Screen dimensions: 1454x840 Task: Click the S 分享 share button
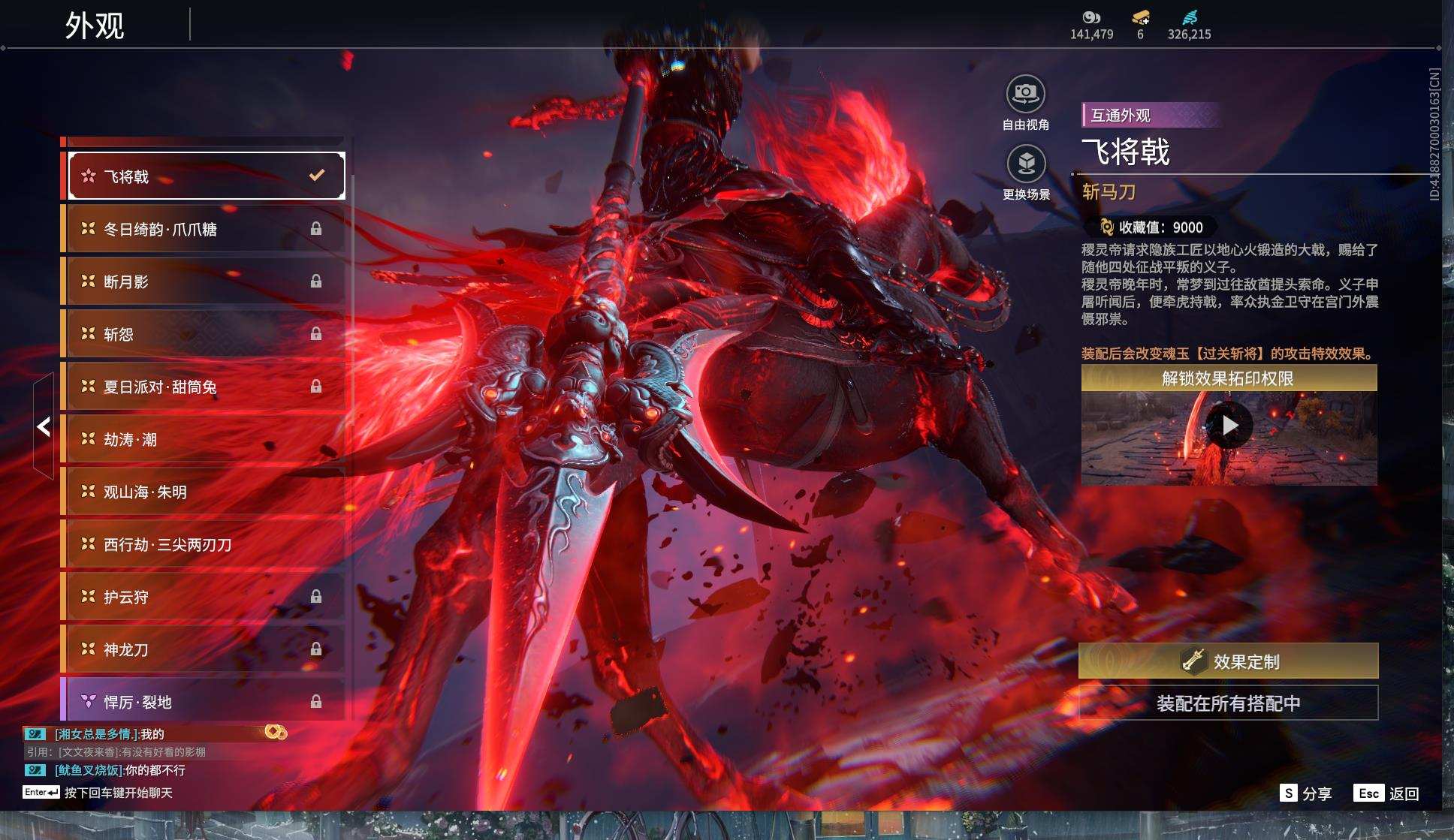(1305, 793)
